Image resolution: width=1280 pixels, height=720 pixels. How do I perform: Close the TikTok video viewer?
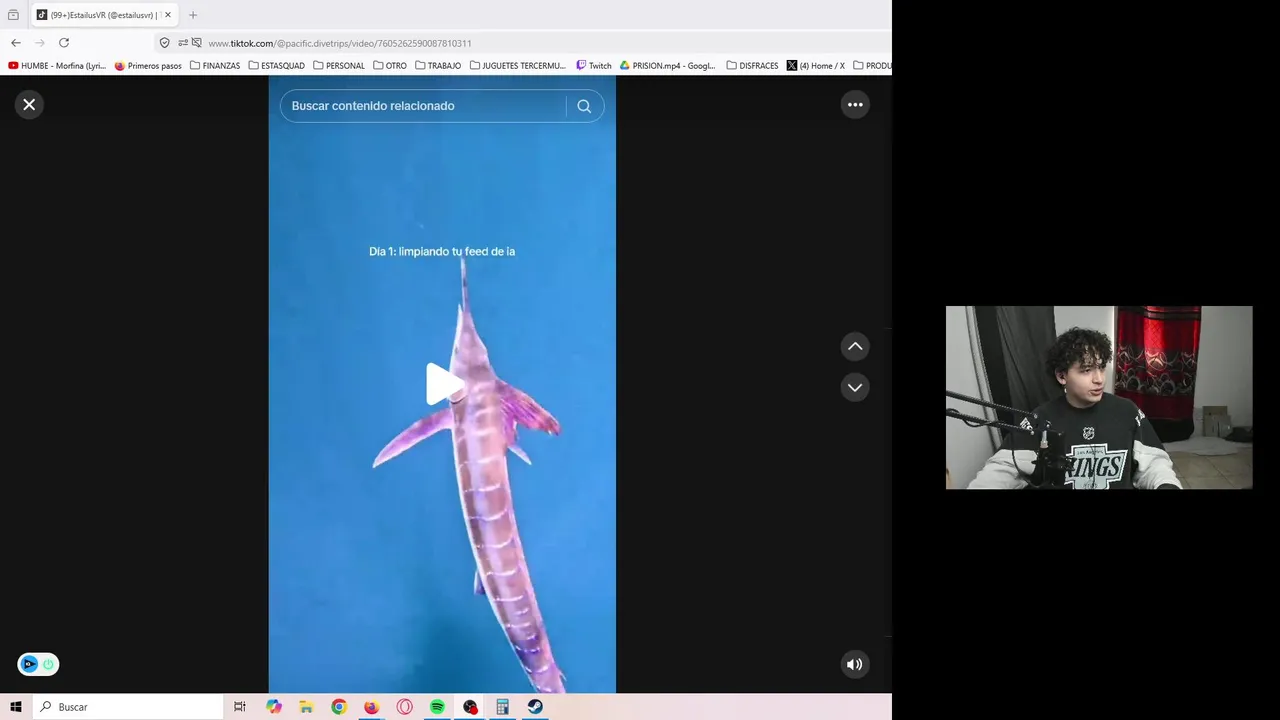[29, 104]
